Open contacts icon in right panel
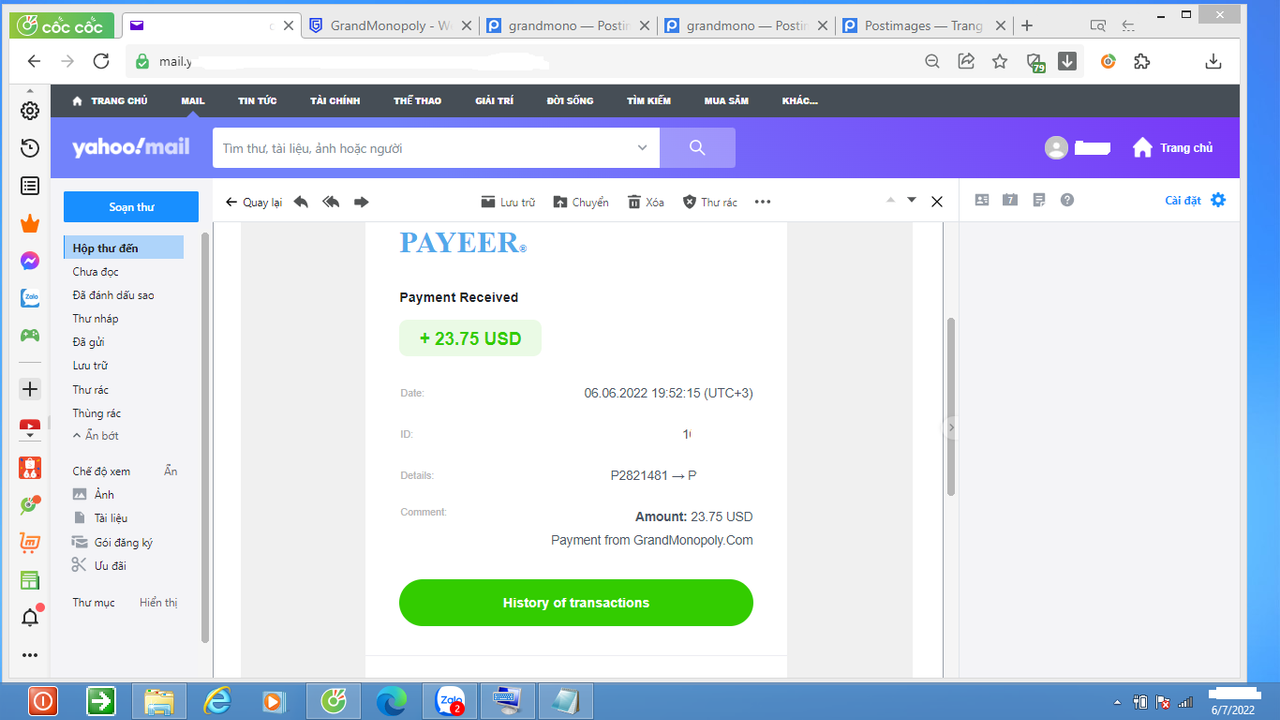This screenshot has width=1280, height=720. pos(982,200)
